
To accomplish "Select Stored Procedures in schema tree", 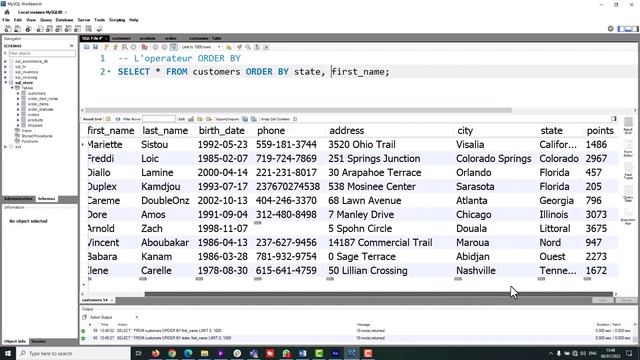I will [x=37, y=136].
